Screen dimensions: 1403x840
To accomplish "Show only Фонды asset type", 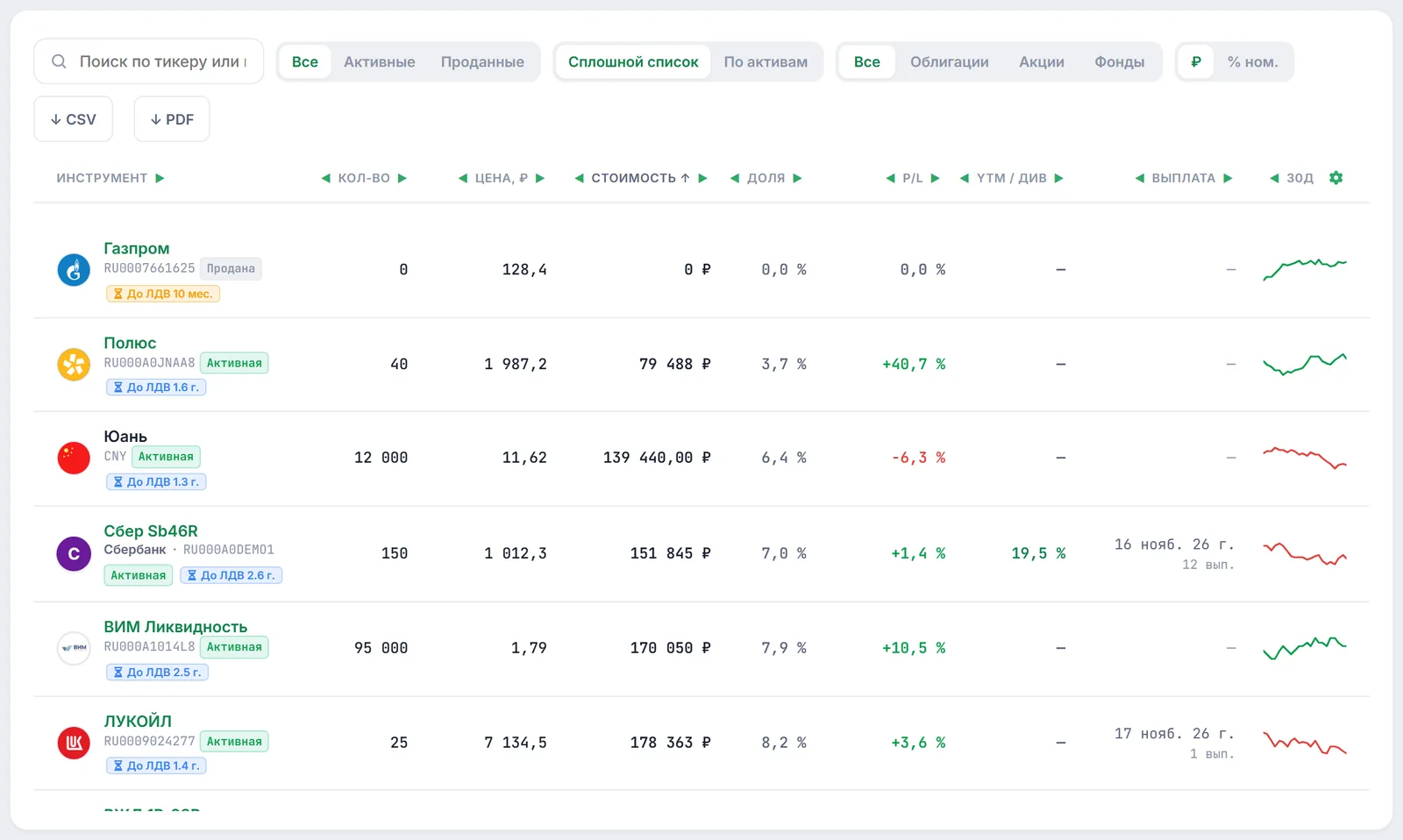I will [x=1119, y=61].
